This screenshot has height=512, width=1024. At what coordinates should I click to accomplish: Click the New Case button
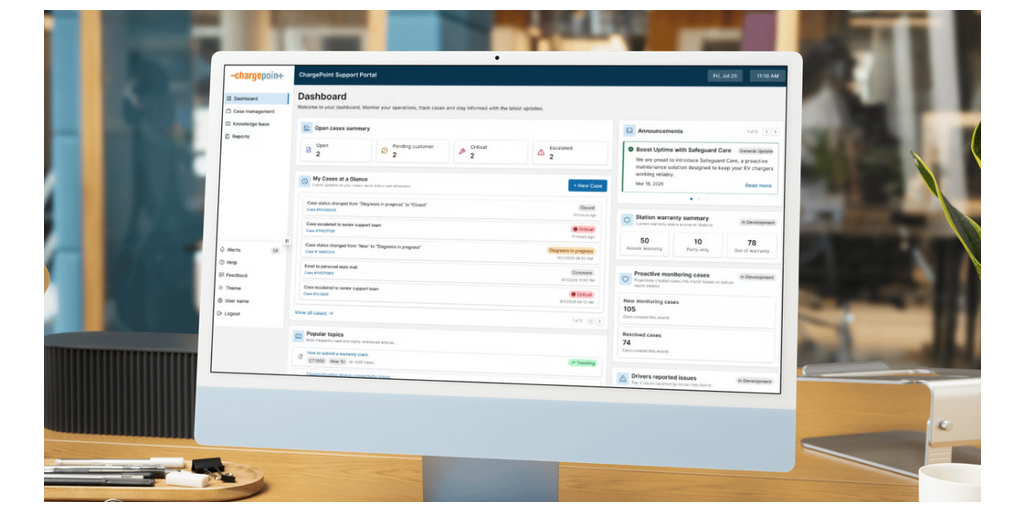[587, 186]
